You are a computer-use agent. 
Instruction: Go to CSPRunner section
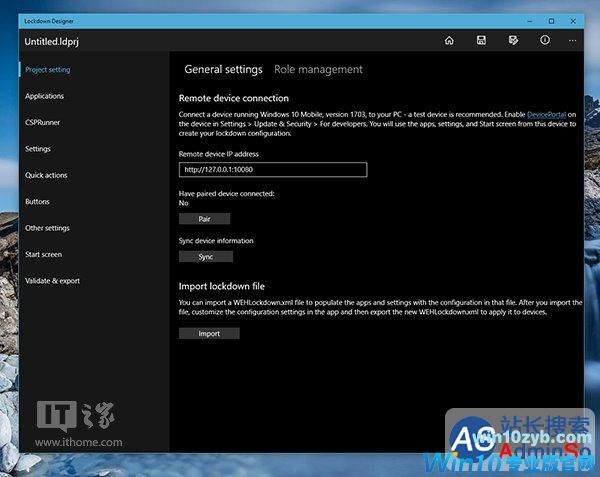pyautogui.click(x=42, y=123)
